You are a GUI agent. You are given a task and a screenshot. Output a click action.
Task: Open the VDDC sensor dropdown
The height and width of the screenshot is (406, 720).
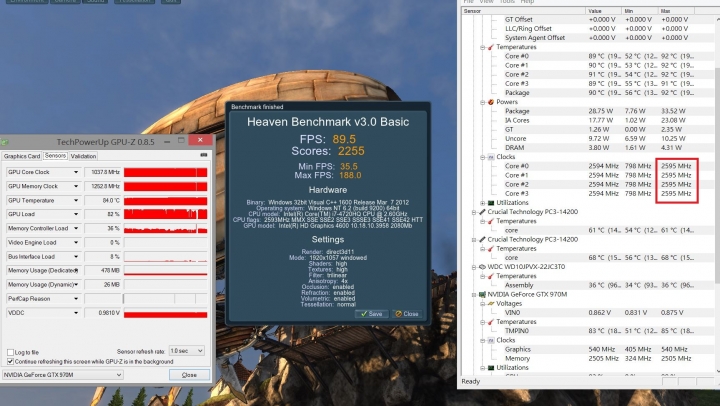click(76, 313)
